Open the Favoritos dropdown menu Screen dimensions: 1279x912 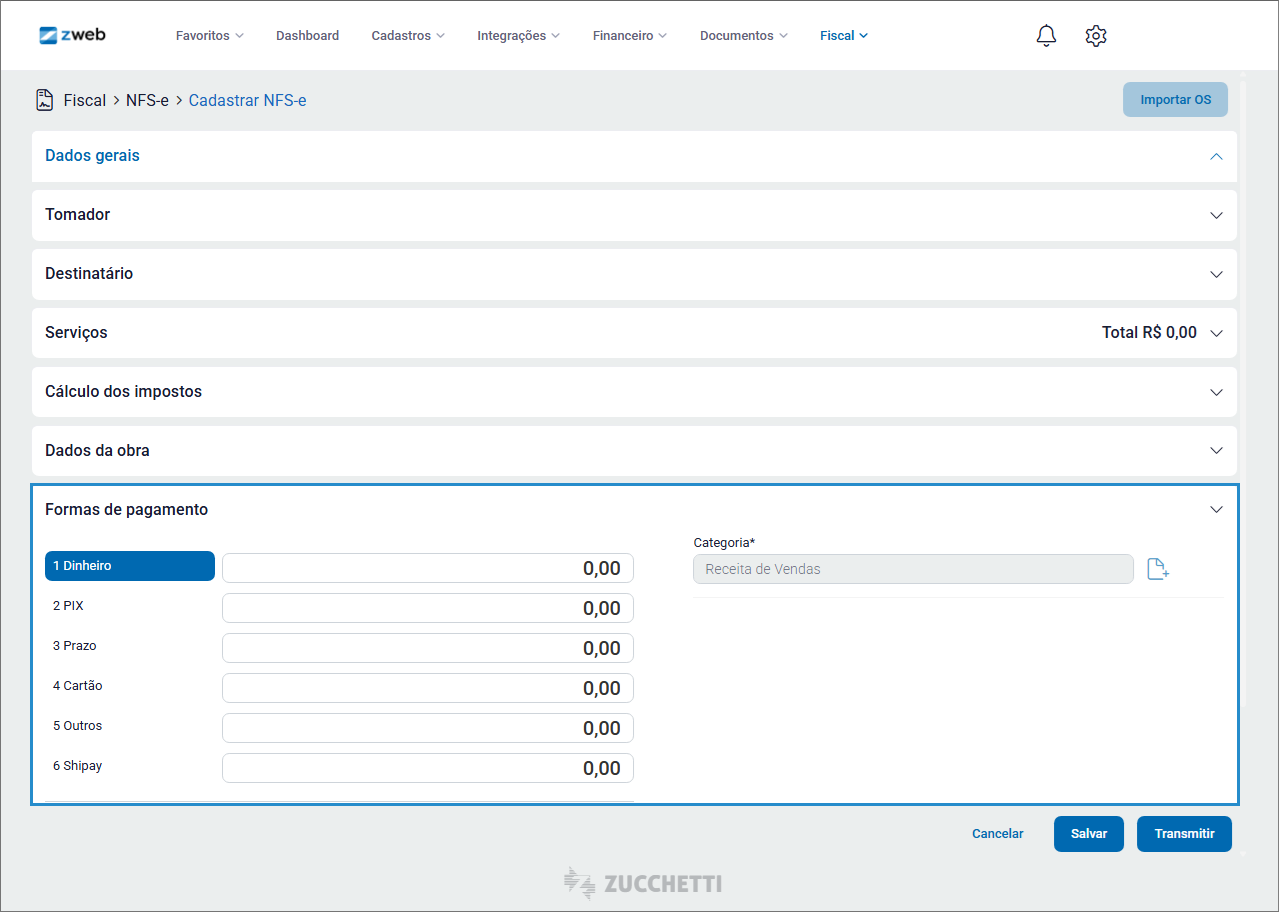pyautogui.click(x=209, y=36)
